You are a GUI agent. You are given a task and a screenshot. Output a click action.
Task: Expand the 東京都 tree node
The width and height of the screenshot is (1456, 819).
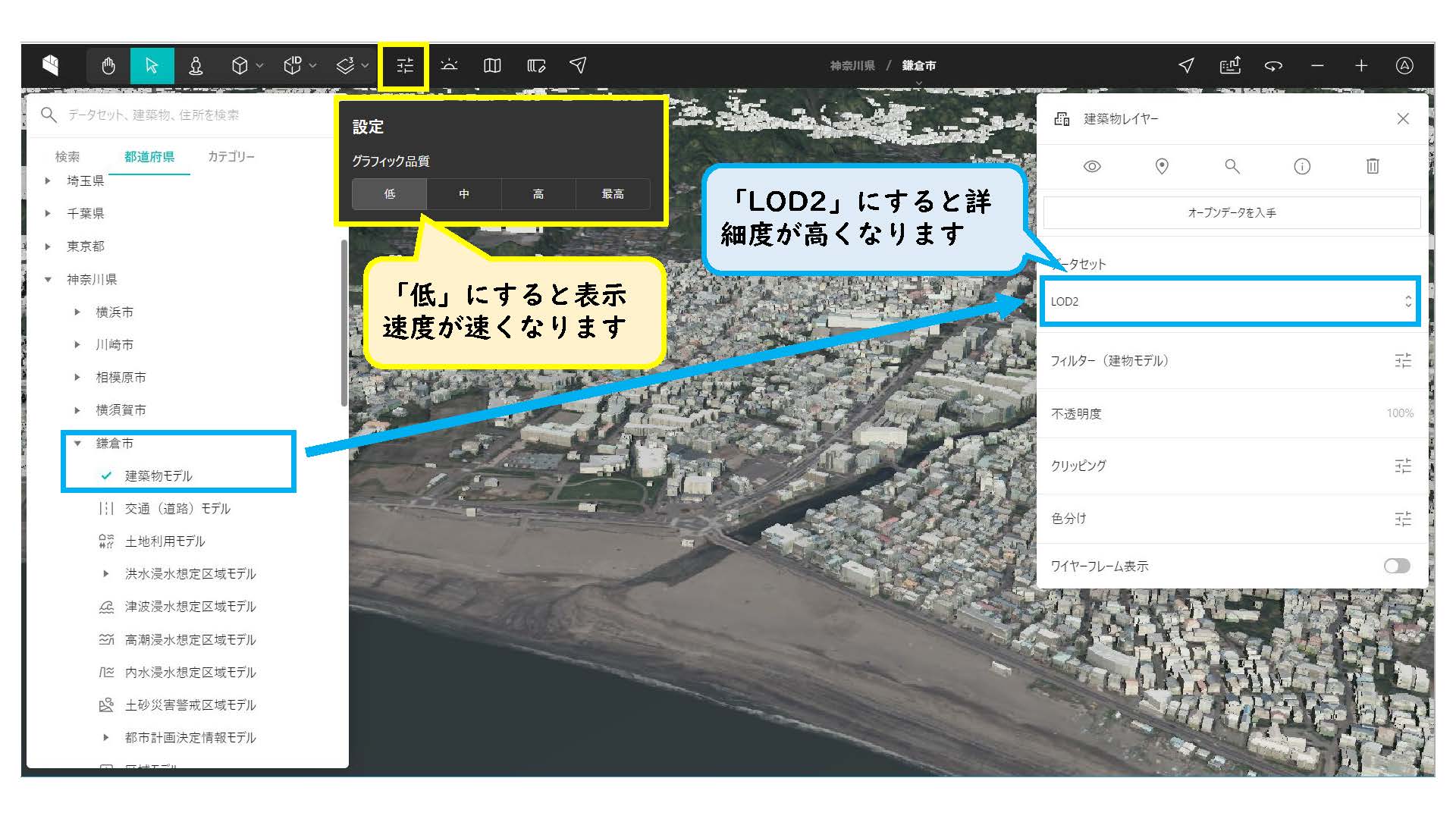48,246
